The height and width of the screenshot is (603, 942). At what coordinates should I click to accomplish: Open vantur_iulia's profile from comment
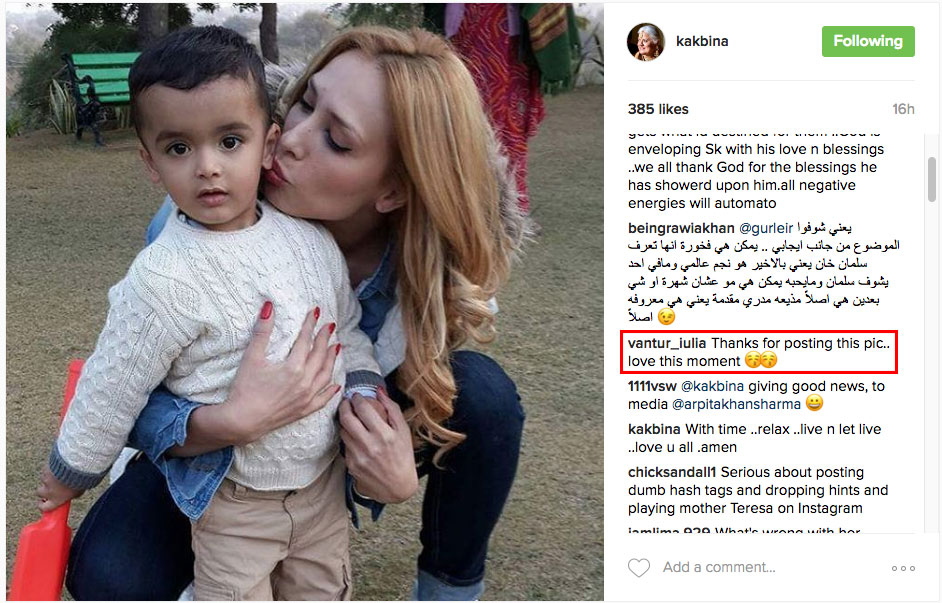[667, 344]
